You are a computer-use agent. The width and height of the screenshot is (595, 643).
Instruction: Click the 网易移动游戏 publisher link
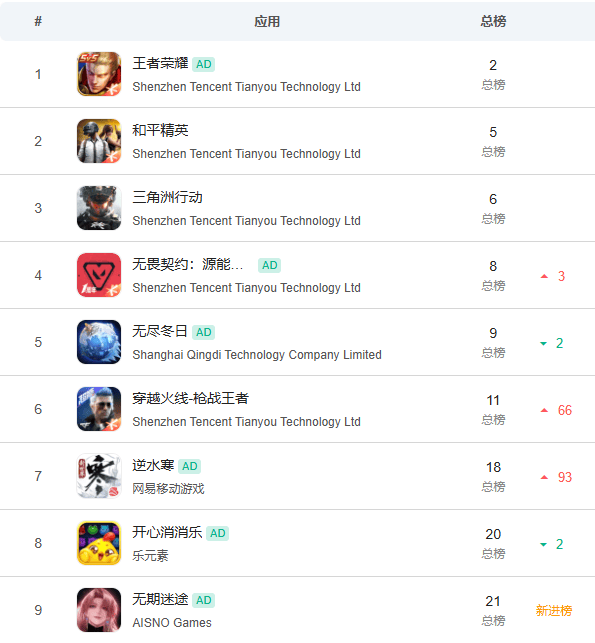(x=168, y=488)
